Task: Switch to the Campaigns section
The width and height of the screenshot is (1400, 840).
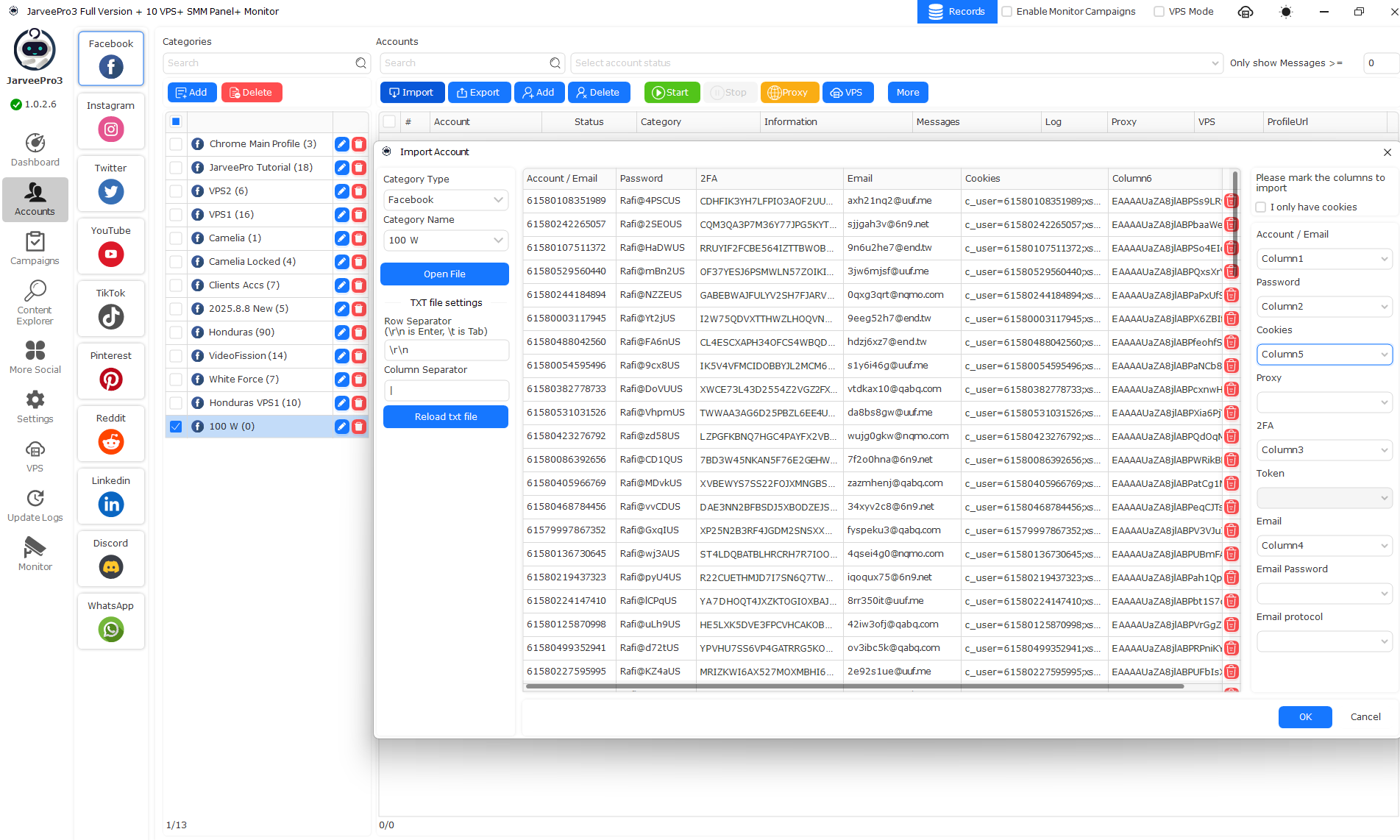Action: 35,248
